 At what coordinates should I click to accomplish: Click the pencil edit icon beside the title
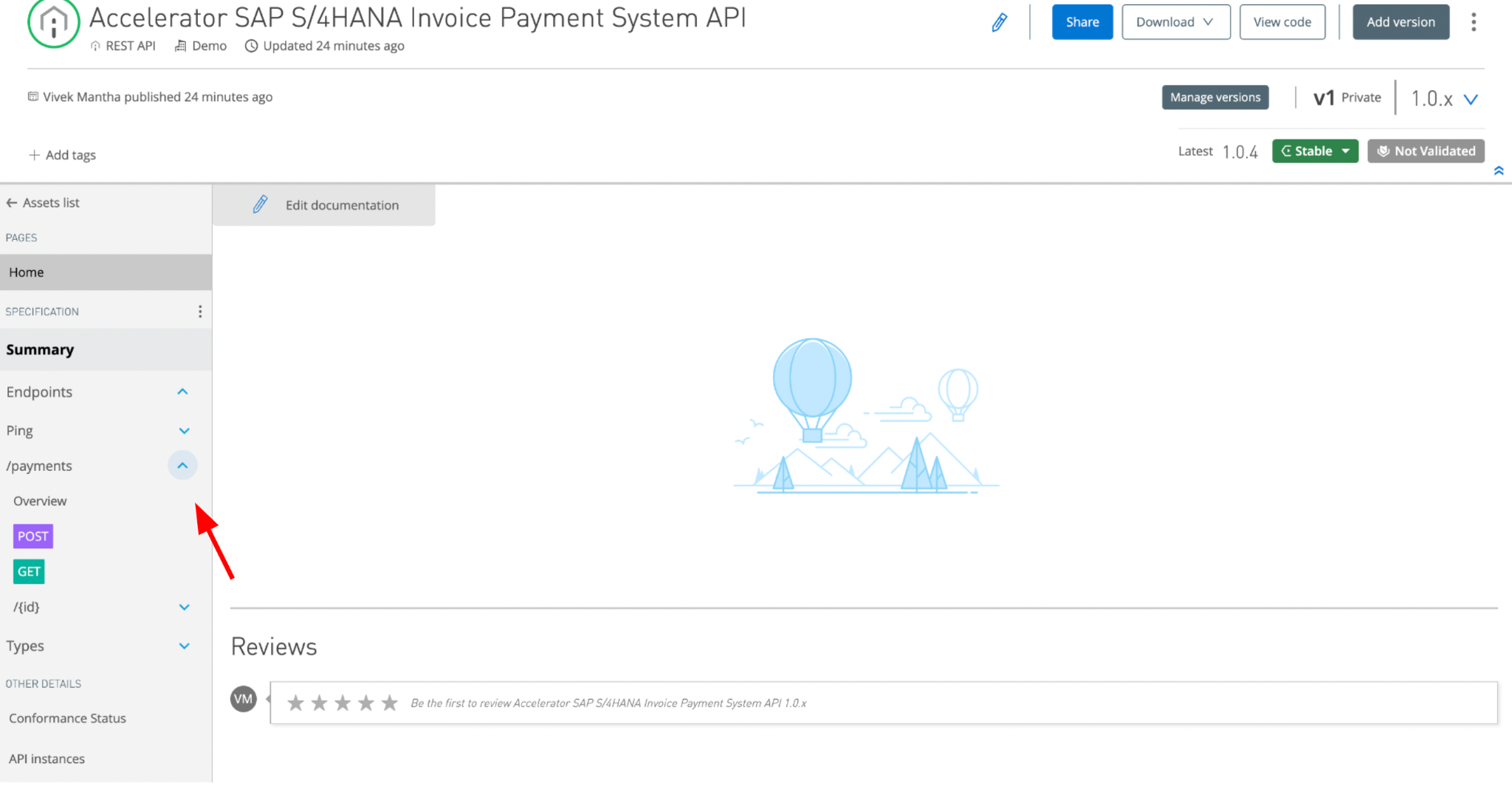coord(999,23)
